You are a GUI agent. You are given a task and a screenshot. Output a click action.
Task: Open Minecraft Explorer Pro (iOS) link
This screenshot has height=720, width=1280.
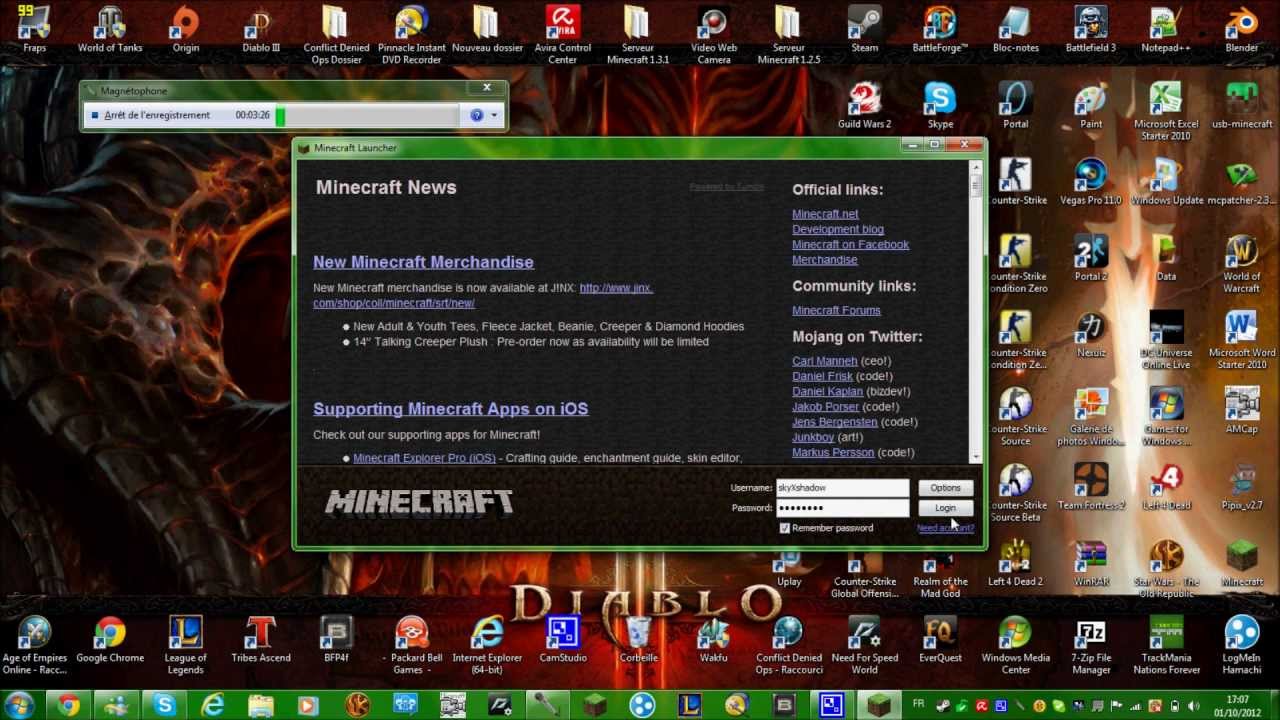[x=424, y=458]
